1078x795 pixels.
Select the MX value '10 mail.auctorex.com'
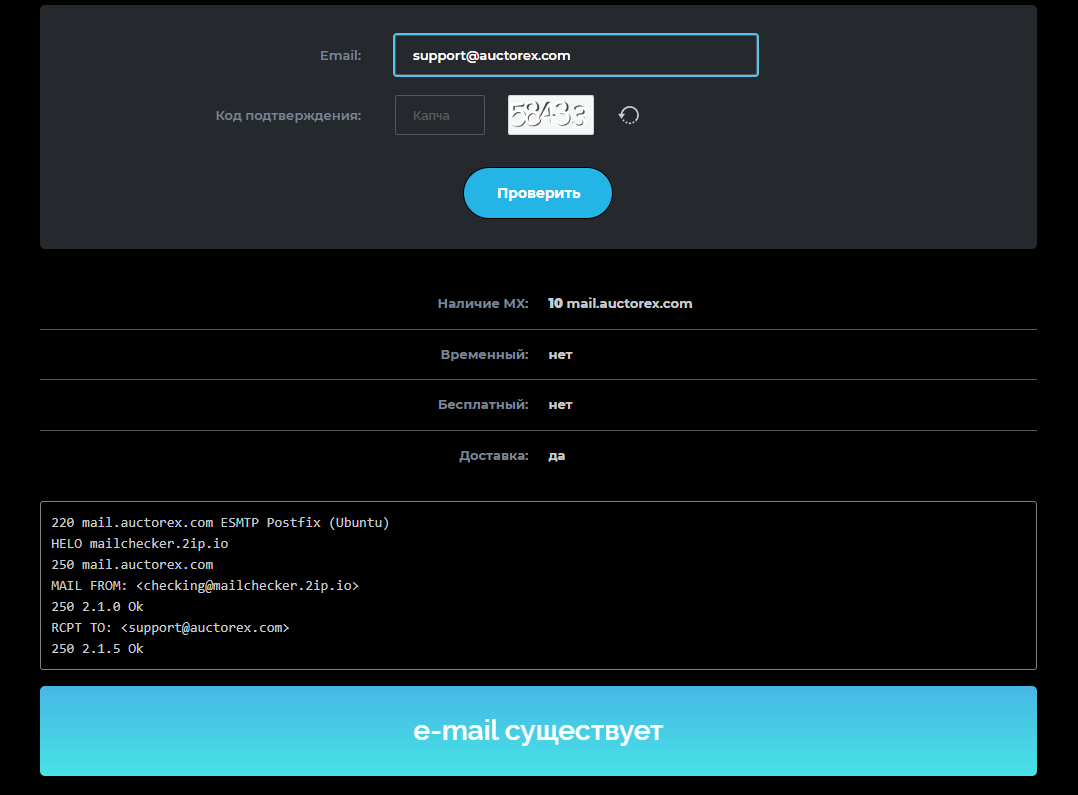(620, 303)
